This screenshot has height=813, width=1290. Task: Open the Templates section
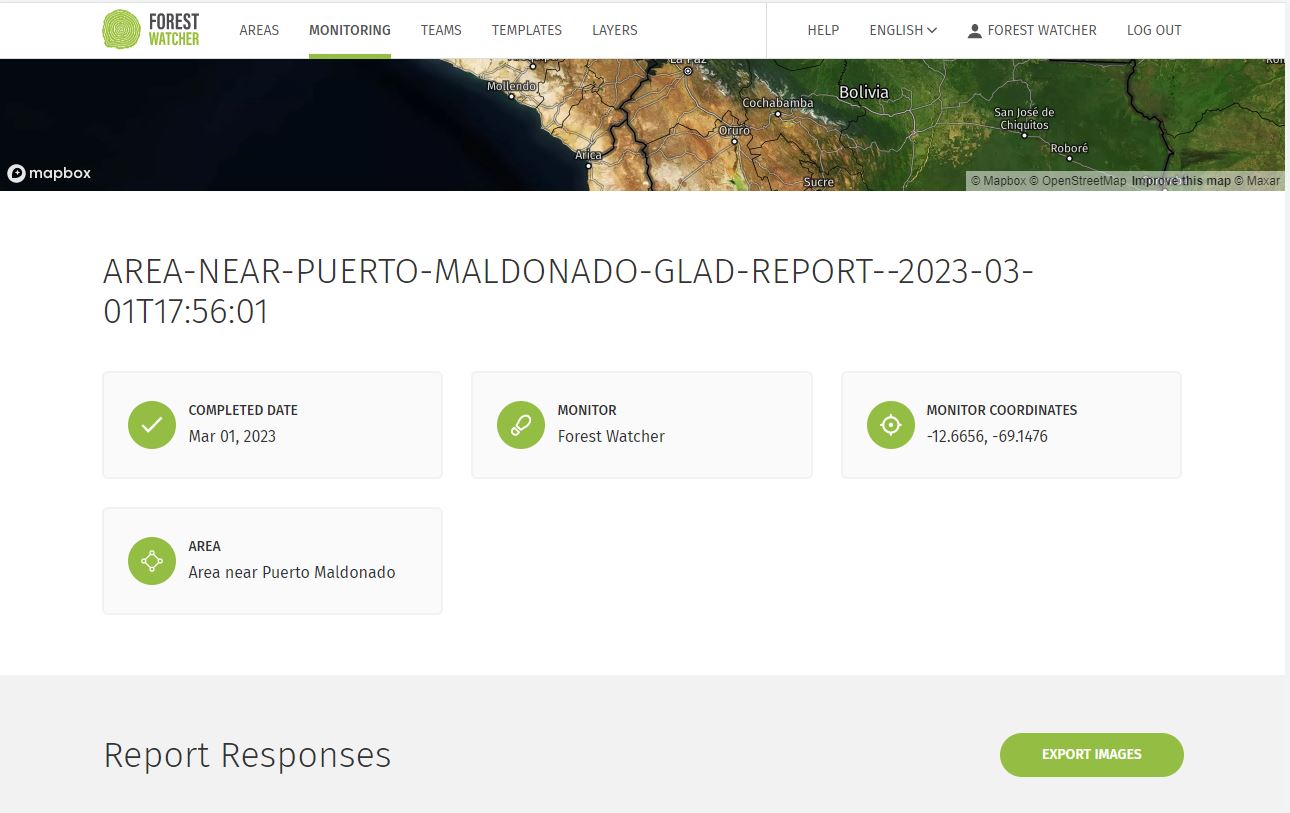tap(526, 30)
